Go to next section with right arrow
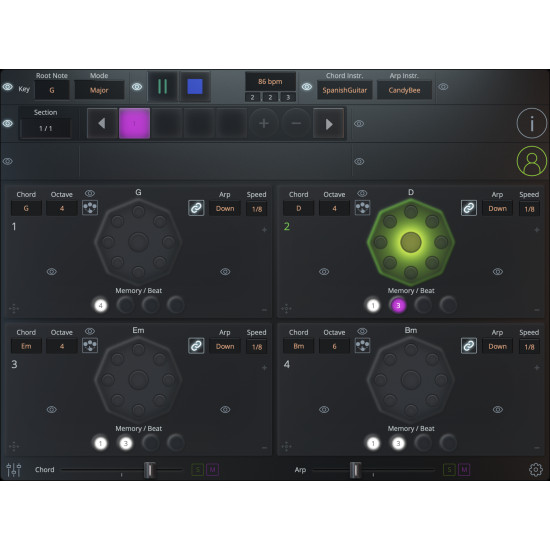 pyautogui.click(x=329, y=123)
